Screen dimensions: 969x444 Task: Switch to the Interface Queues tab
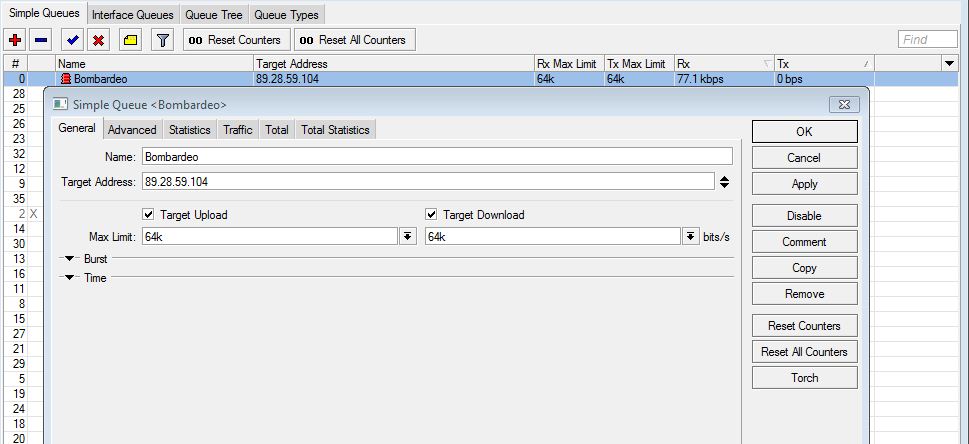pos(133,14)
